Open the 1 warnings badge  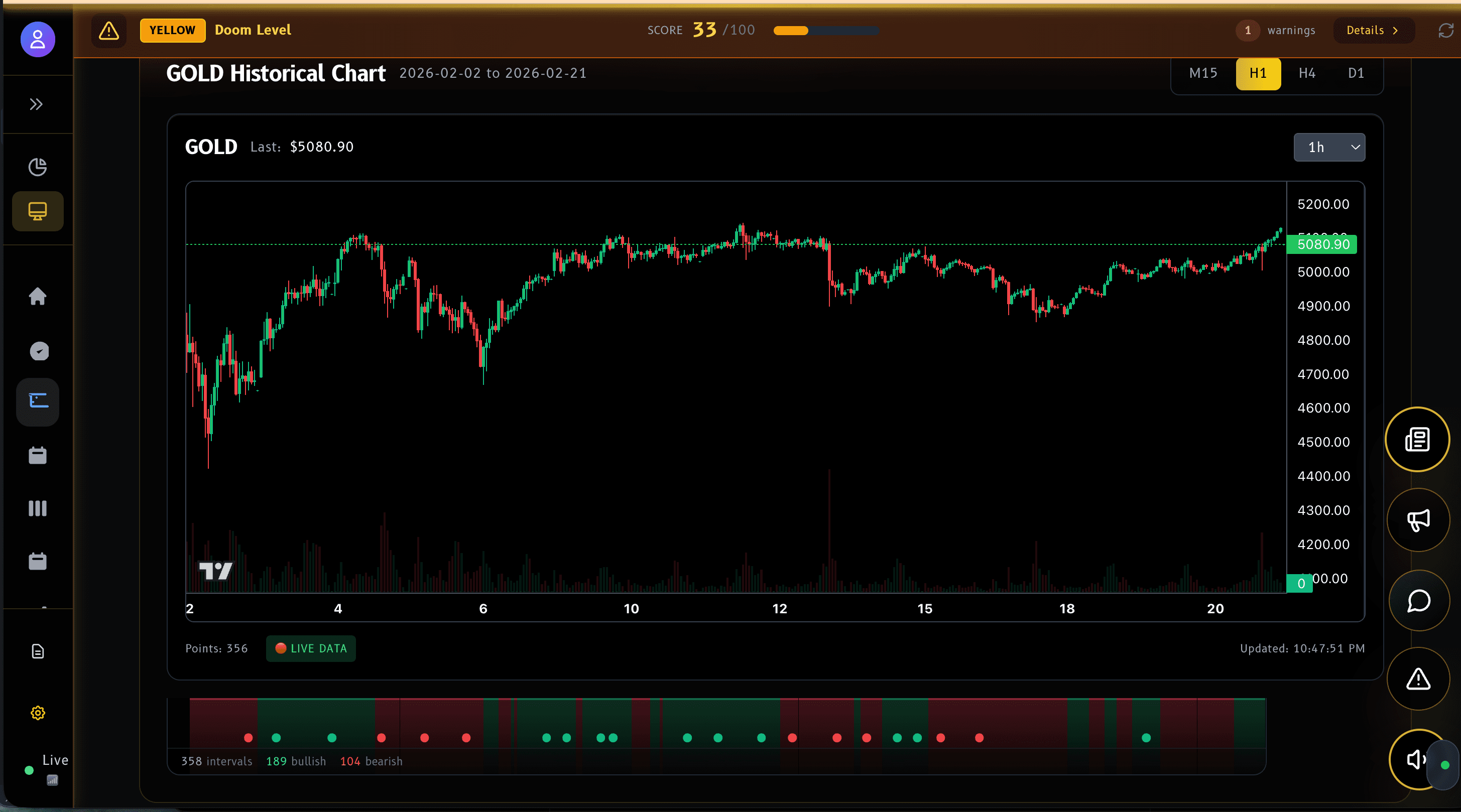1247,31
